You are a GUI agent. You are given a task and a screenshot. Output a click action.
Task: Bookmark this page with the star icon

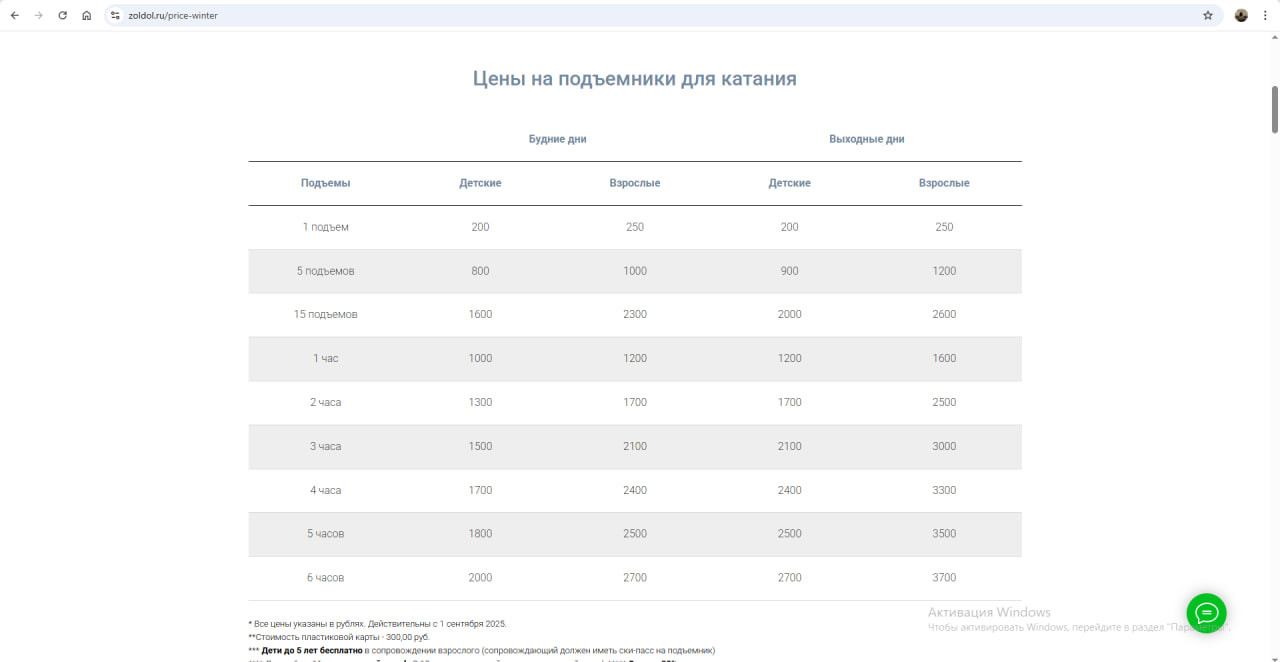tap(1208, 16)
